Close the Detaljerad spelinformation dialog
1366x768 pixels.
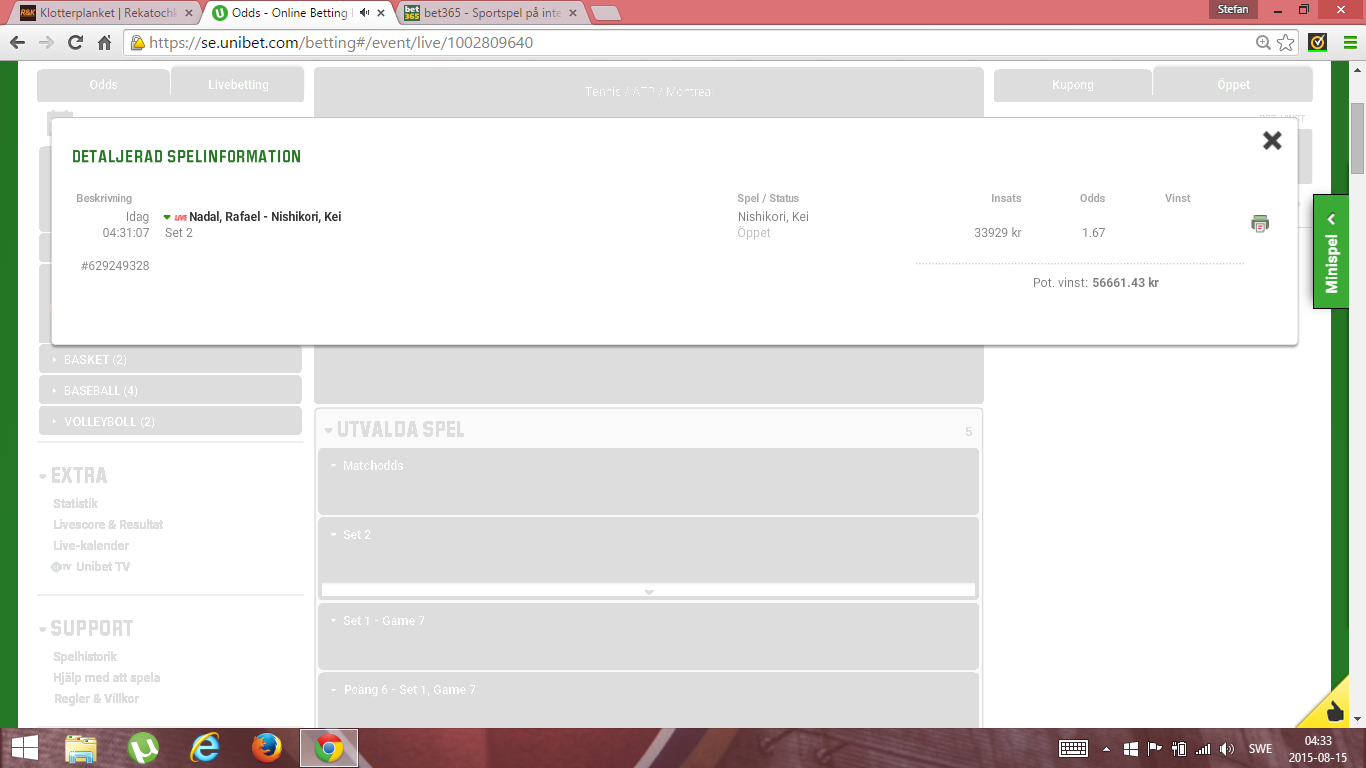pyautogui.click(x=1272, y=140)
